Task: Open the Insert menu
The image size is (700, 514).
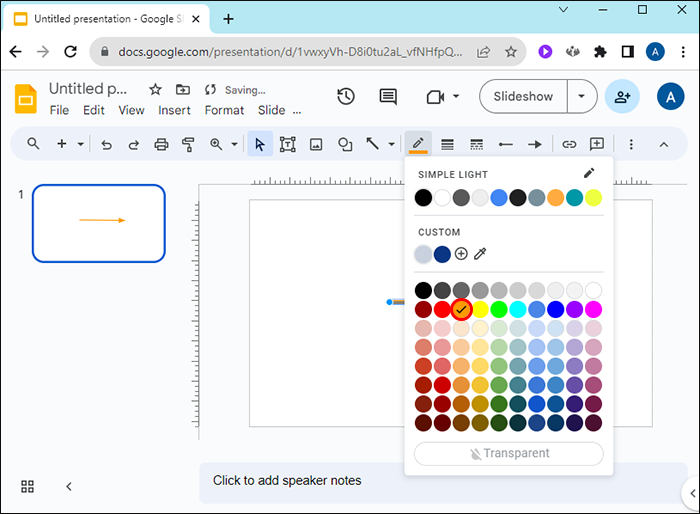Action: (174, 110)
